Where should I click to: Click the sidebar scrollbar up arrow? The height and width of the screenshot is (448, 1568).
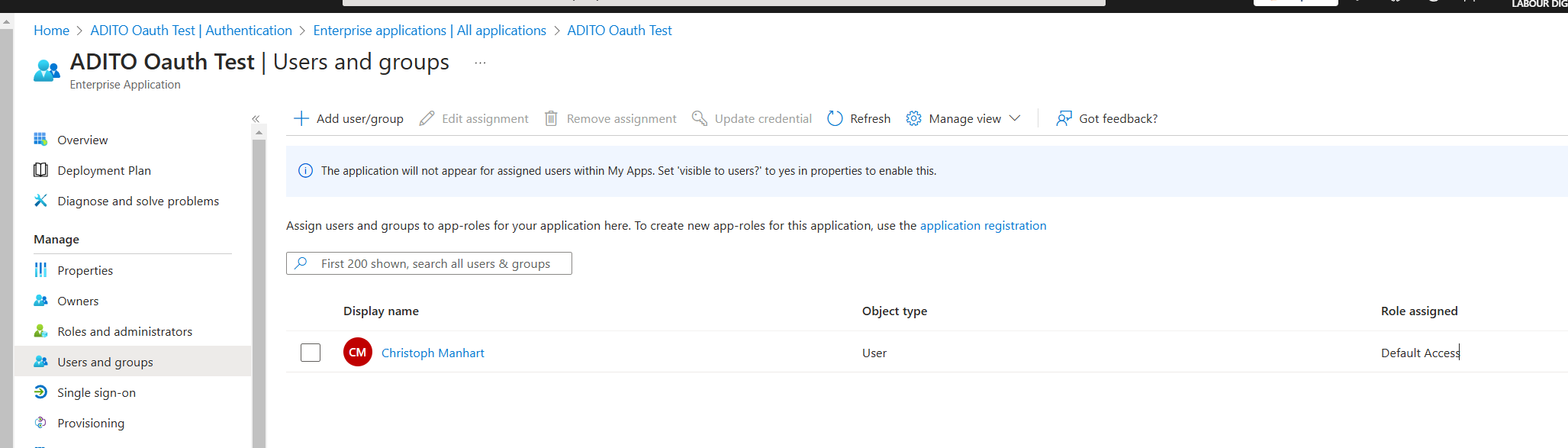point(259,133)
